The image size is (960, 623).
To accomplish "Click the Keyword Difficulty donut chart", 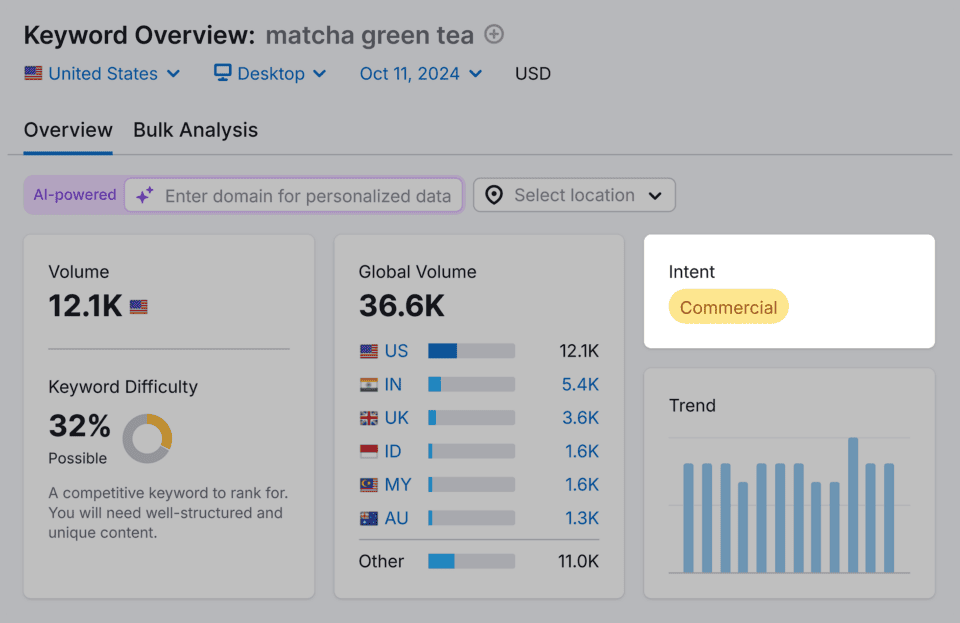I will 147,438.
